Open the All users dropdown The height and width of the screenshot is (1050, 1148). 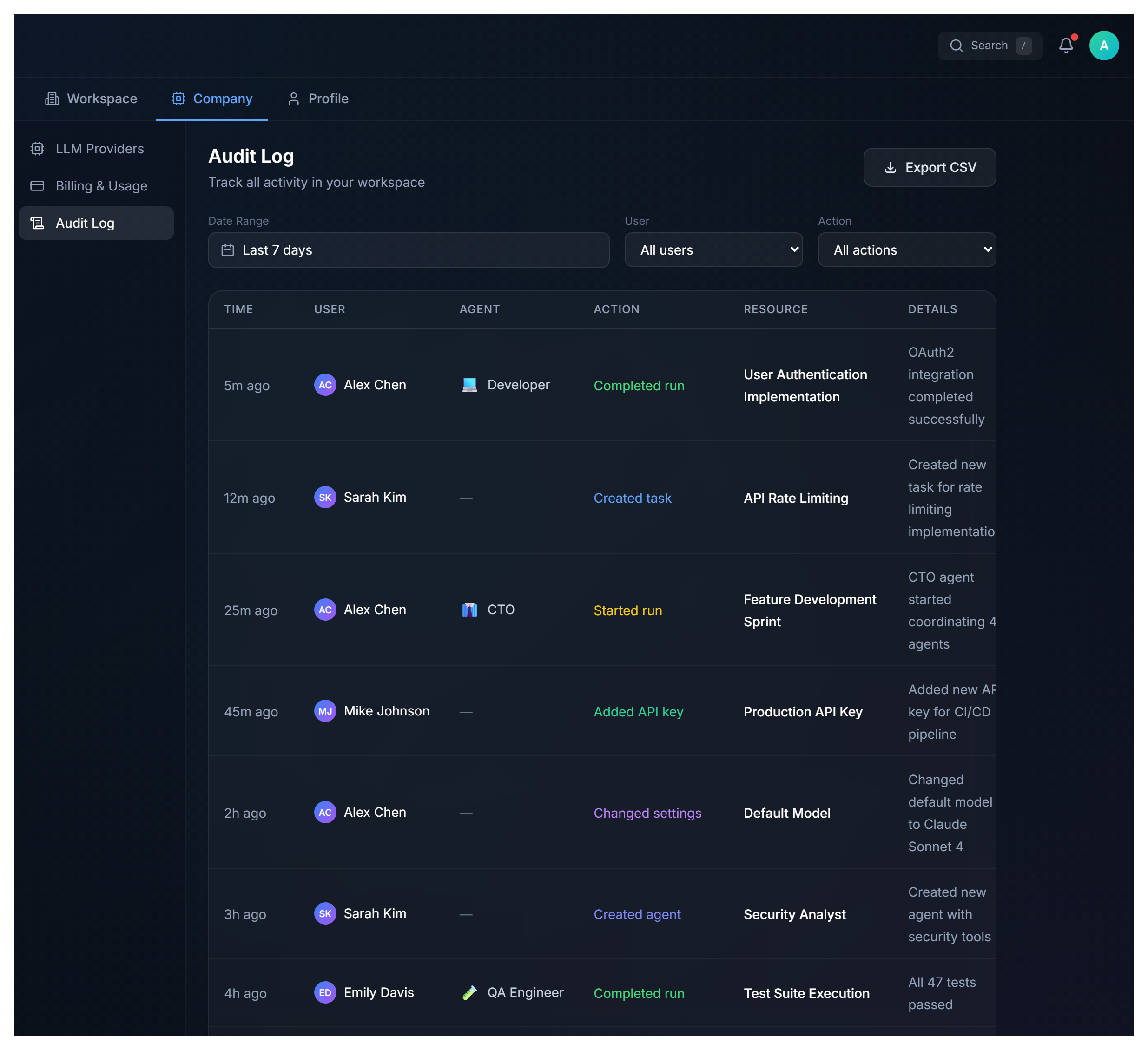(713, 250)
